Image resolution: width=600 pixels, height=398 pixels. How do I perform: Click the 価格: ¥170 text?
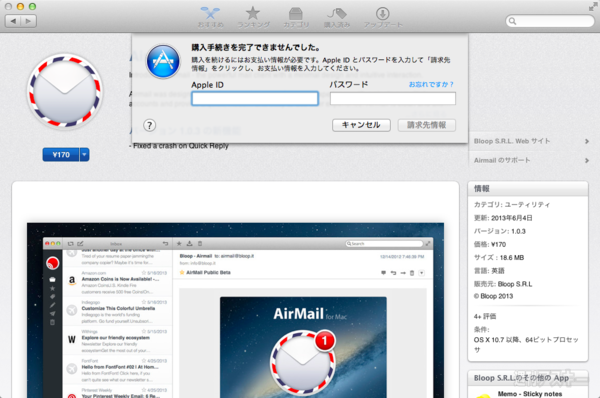pyautogui.click(x=490, y=244)
